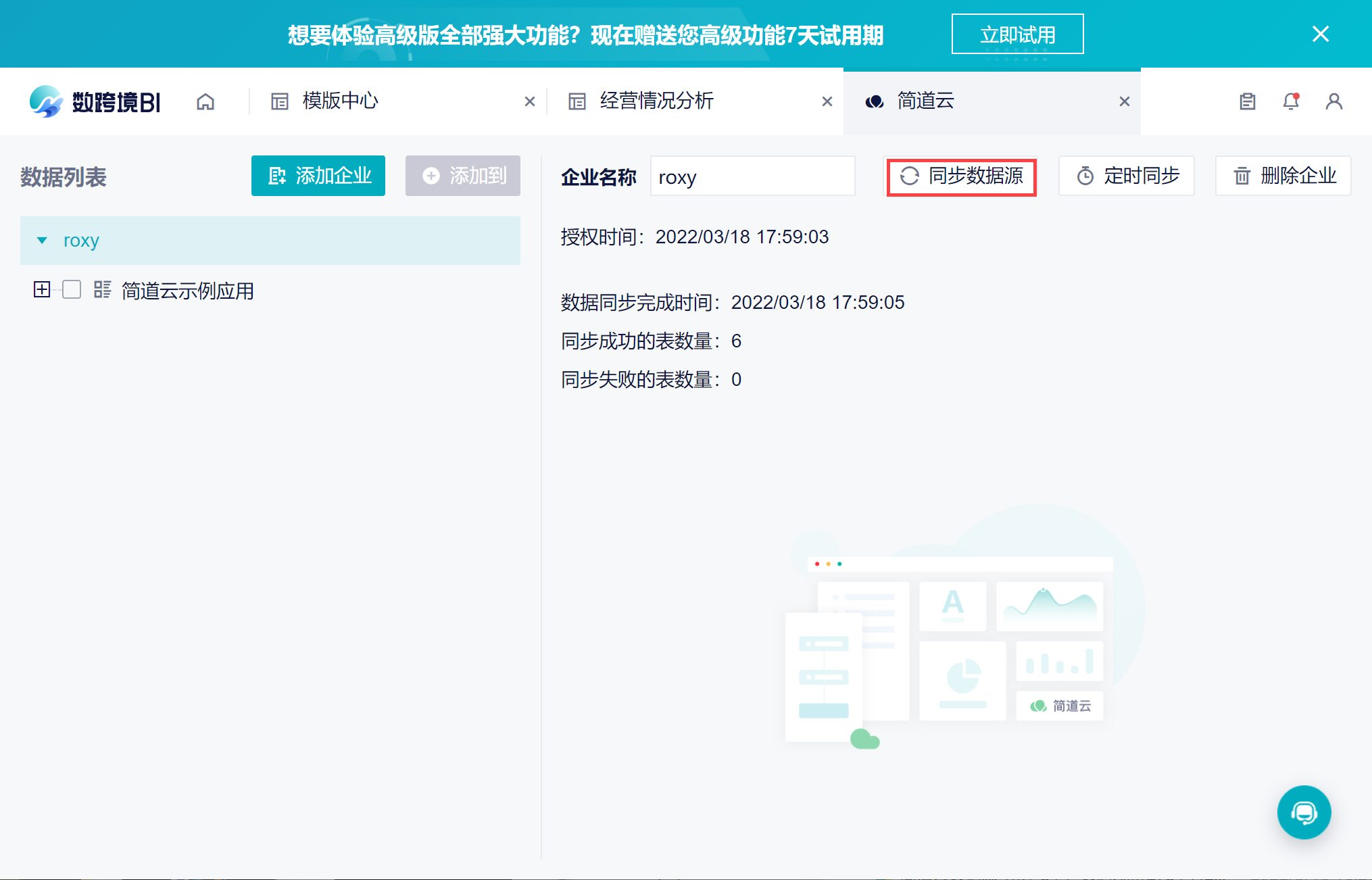Click the 同步数据源 button
This screenshot has width=1372, height=880.
(961, 176)
